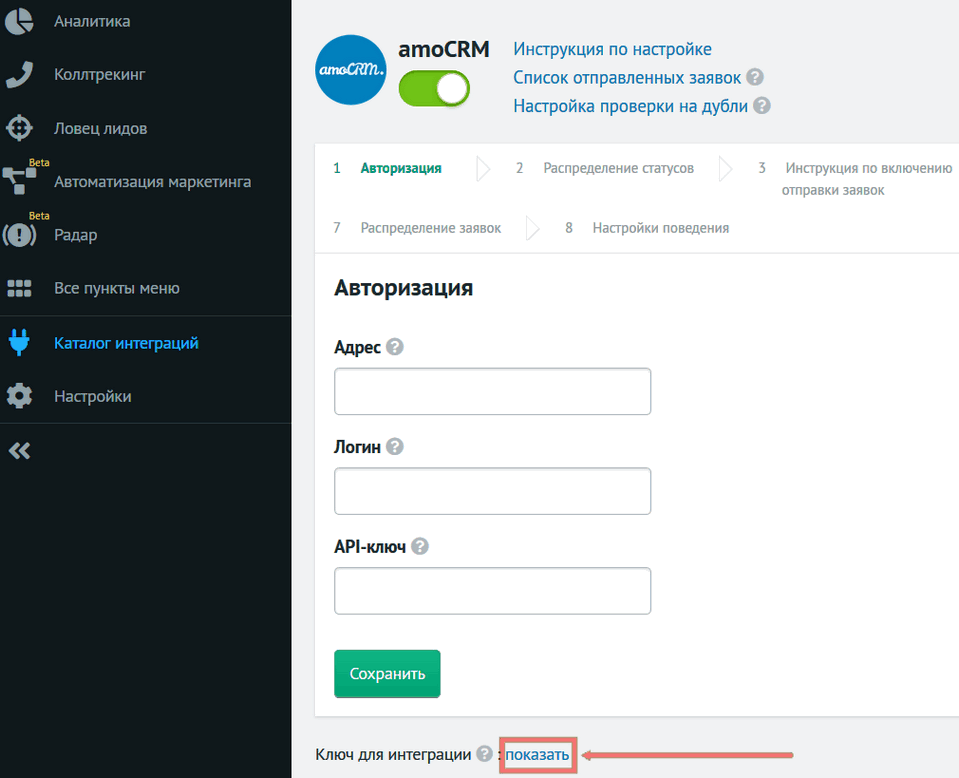Open 'Распределение заявок' step tab
Screen dimensions: 959x778
tap(430, 228)
